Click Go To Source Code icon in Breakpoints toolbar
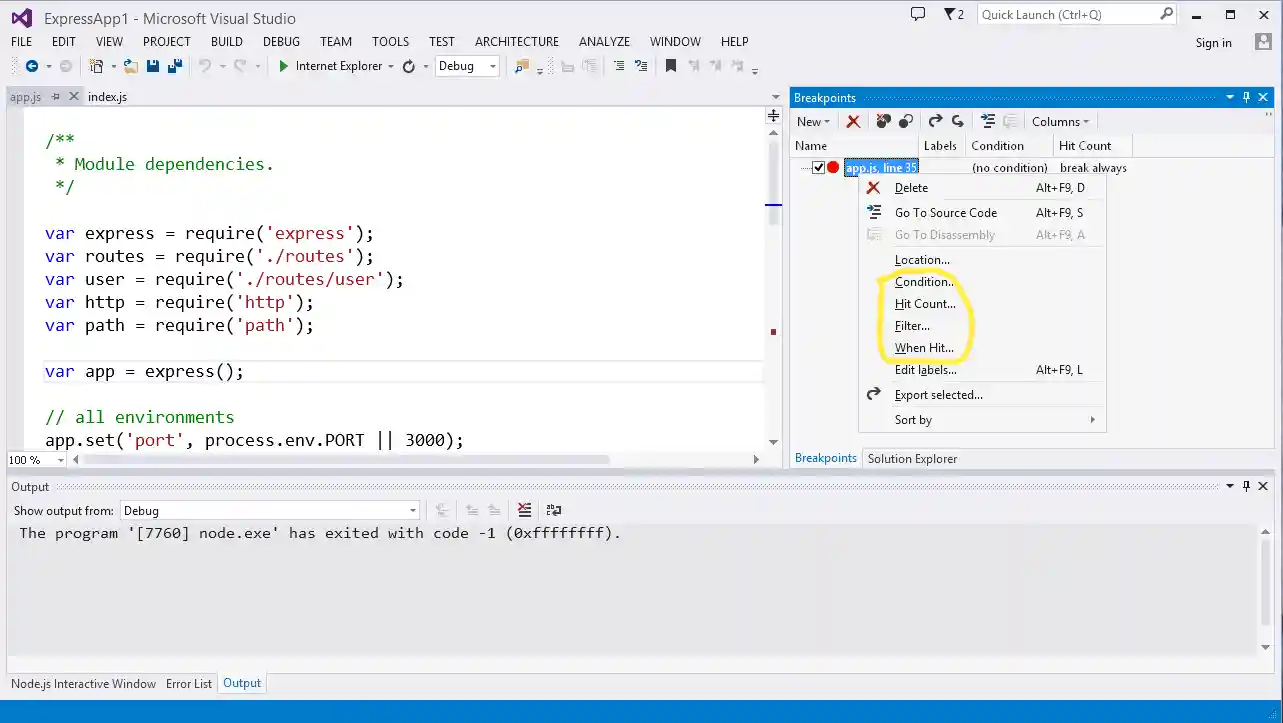 click(988, 121)
